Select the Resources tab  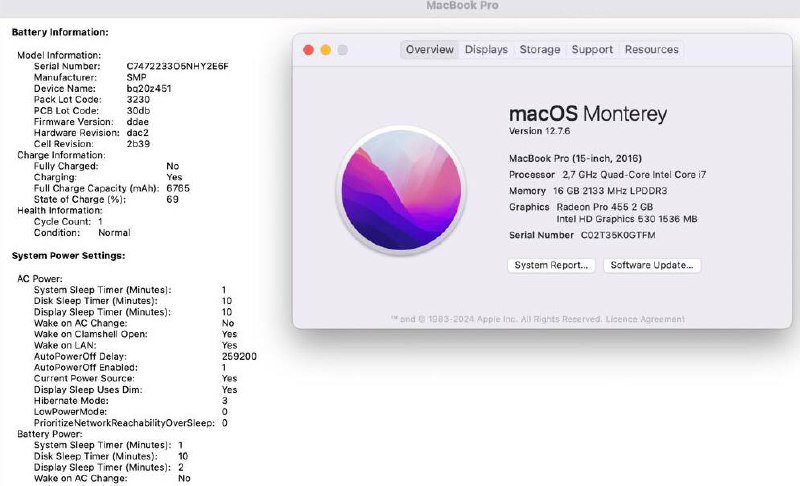(x=651, y=50)
